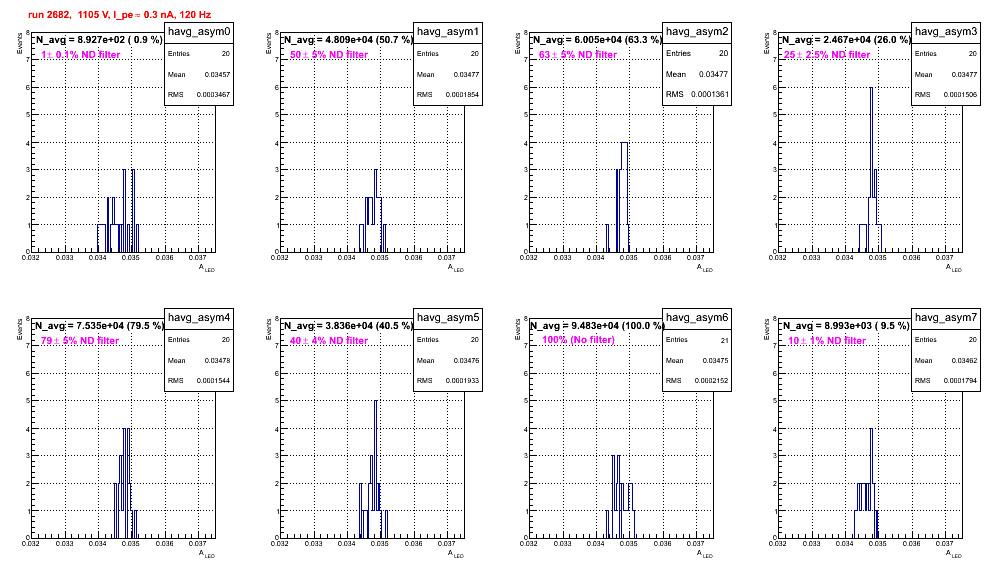
Task: Click Mean 0.03462 in havg_asym7 stats
Action: point(946,360)
